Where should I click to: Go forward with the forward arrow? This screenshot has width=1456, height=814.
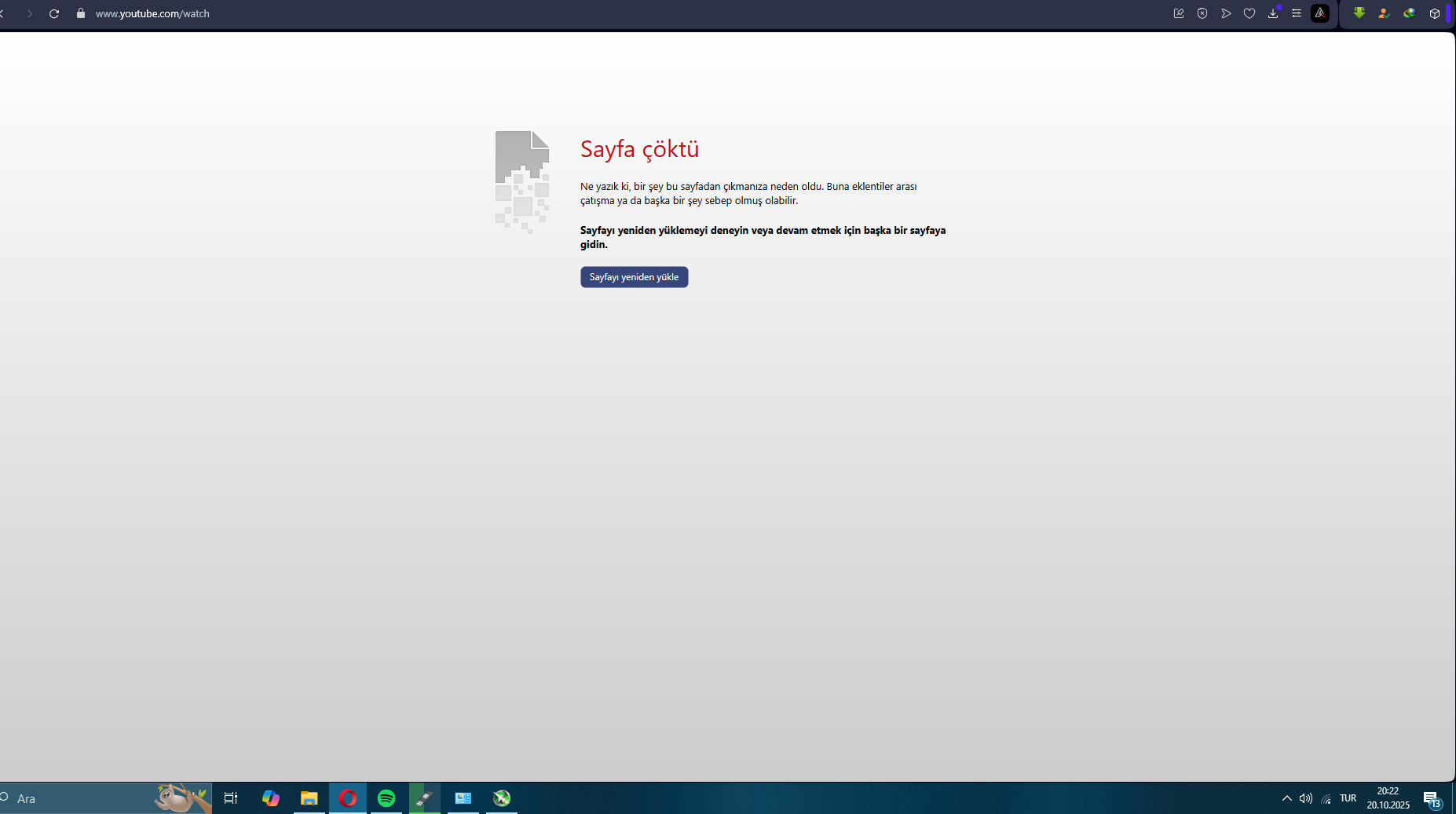coord(30,13)
